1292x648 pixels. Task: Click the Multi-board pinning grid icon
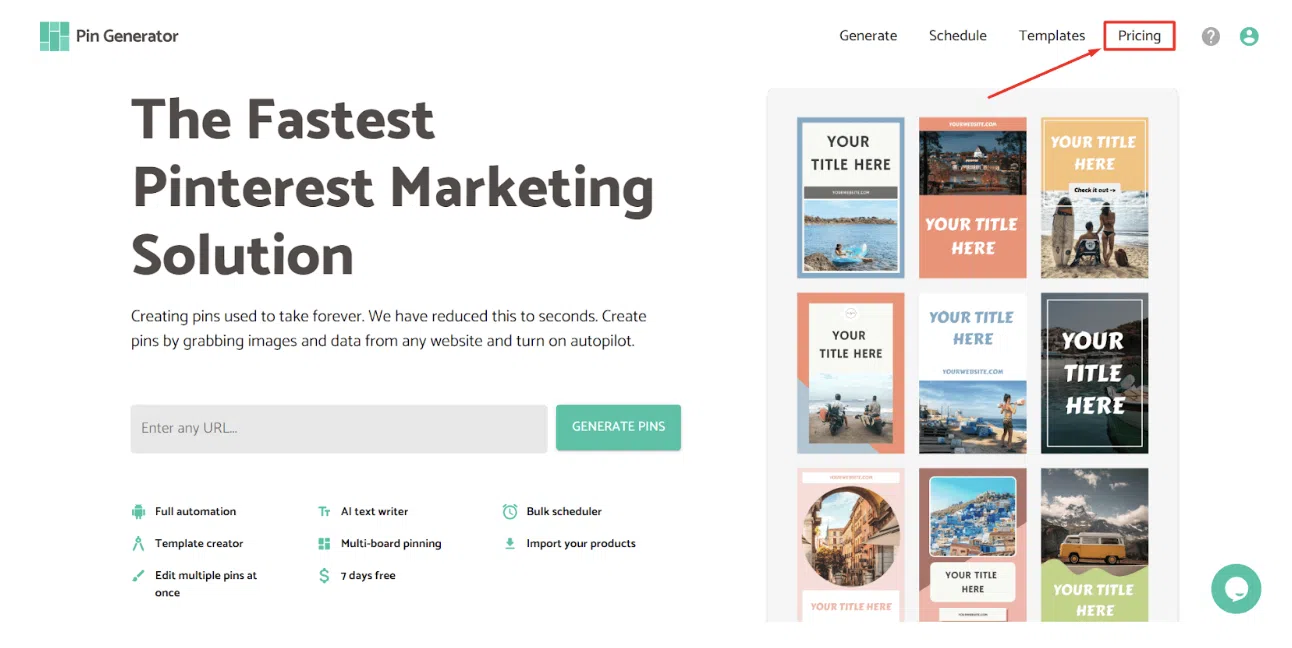coord(324,544)
